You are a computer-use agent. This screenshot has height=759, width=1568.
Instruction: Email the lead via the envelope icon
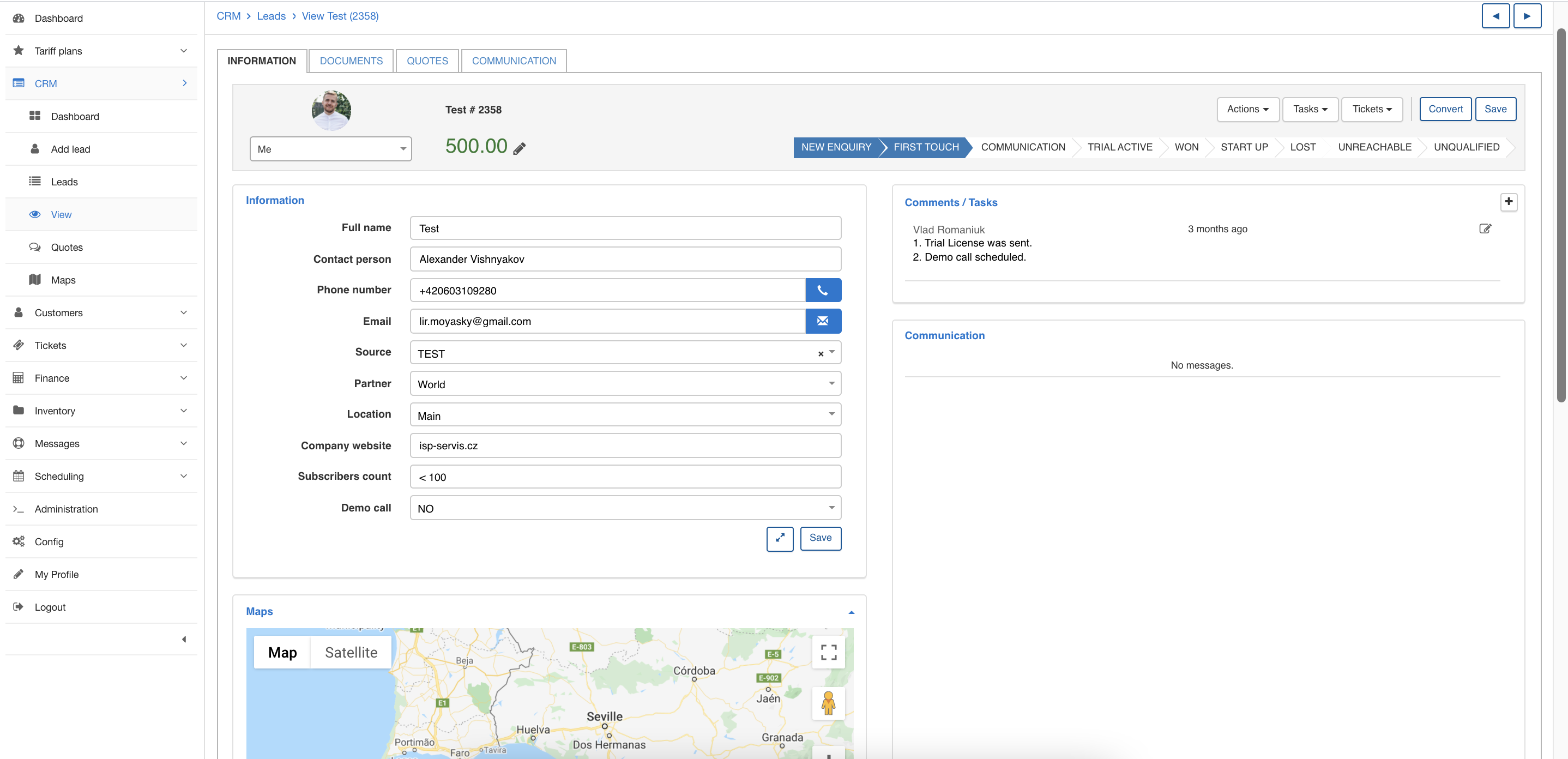coord(823,321)
